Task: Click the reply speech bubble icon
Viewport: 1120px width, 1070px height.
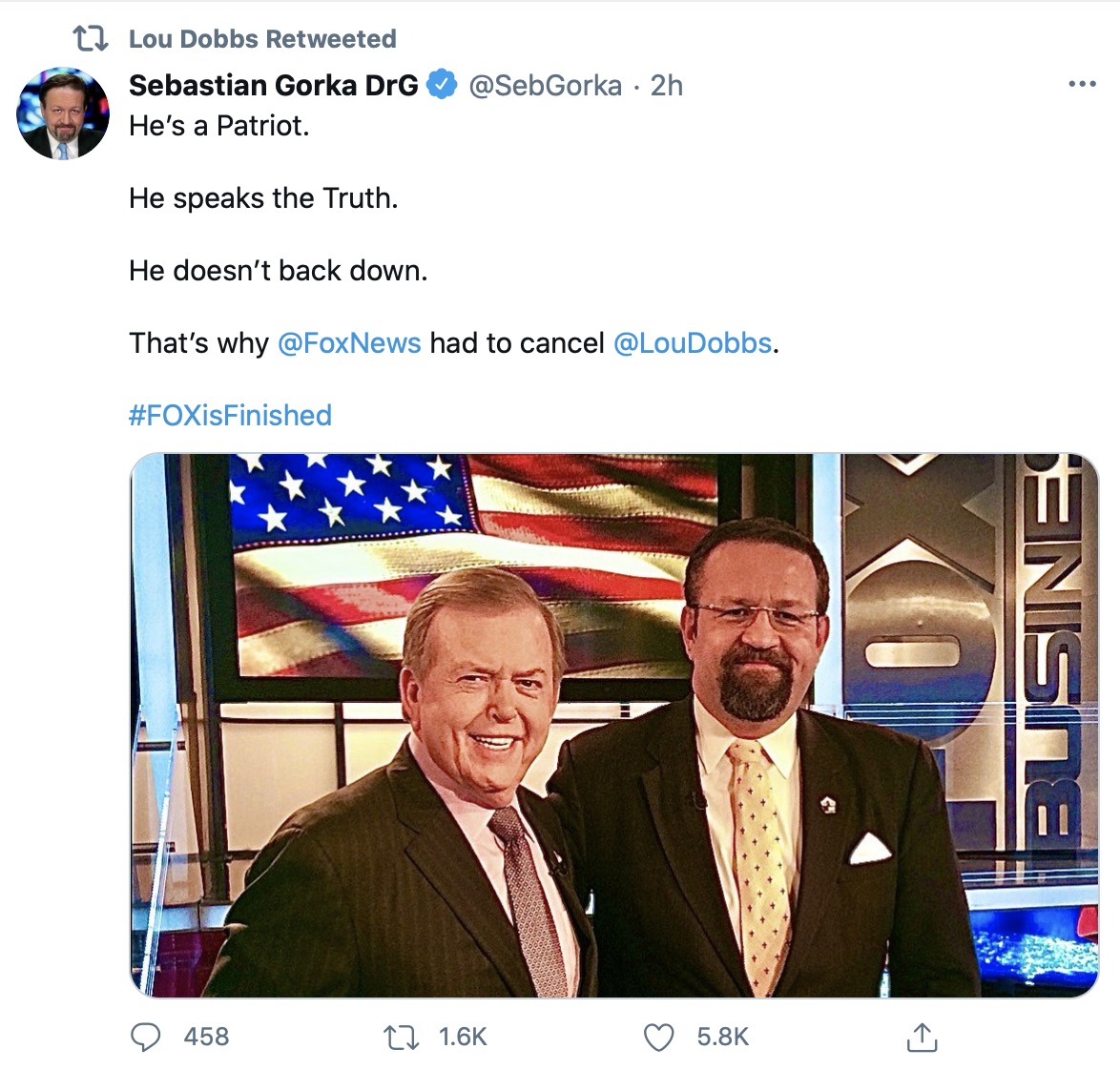Action: pyautogui.click(x=146, y=1038)
